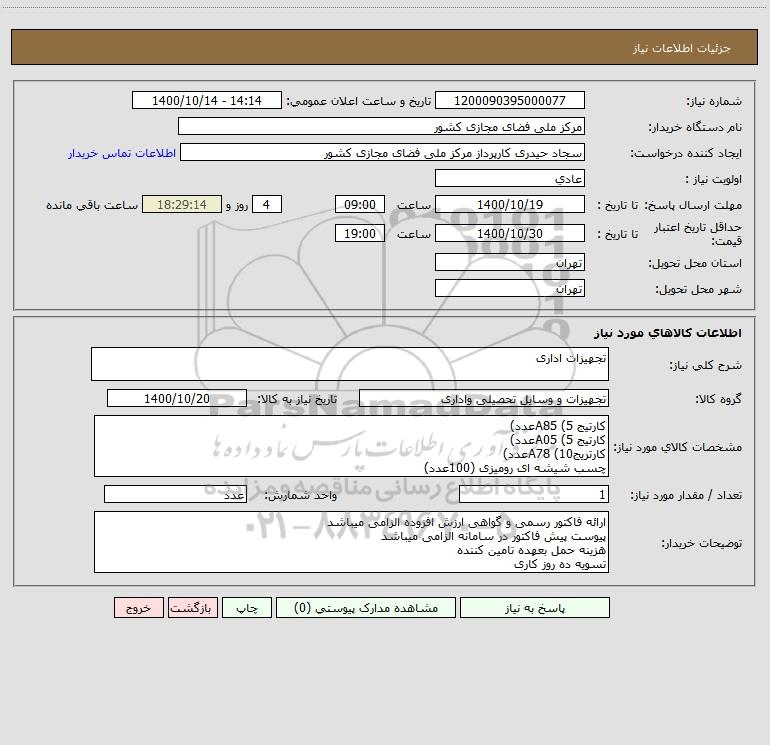
Task: Click price validity date 1400/10/30
Action: pyautogui.click(x=510, y=233)
